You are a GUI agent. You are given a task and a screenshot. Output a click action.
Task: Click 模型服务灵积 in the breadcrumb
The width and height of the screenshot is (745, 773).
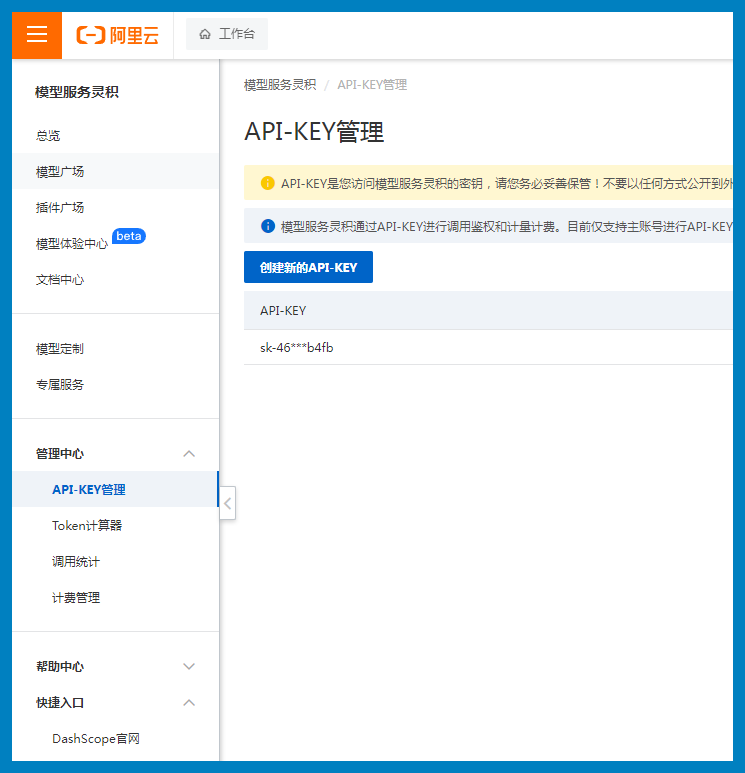pyautogui.click(x=280, y=85)
